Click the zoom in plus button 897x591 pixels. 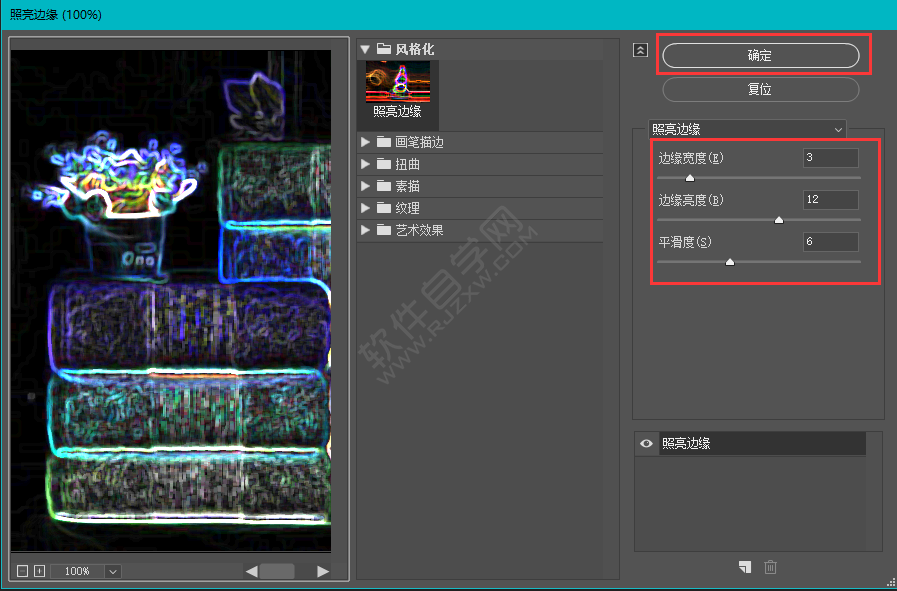point(39,571)
